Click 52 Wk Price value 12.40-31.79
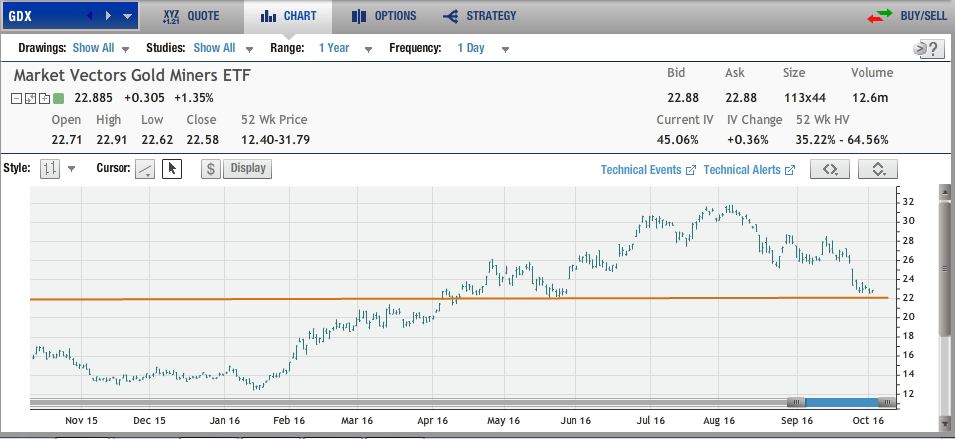Image resolution: width=955 pixels, height=439 pixels. pyautogui.click(x=275, y=140)
